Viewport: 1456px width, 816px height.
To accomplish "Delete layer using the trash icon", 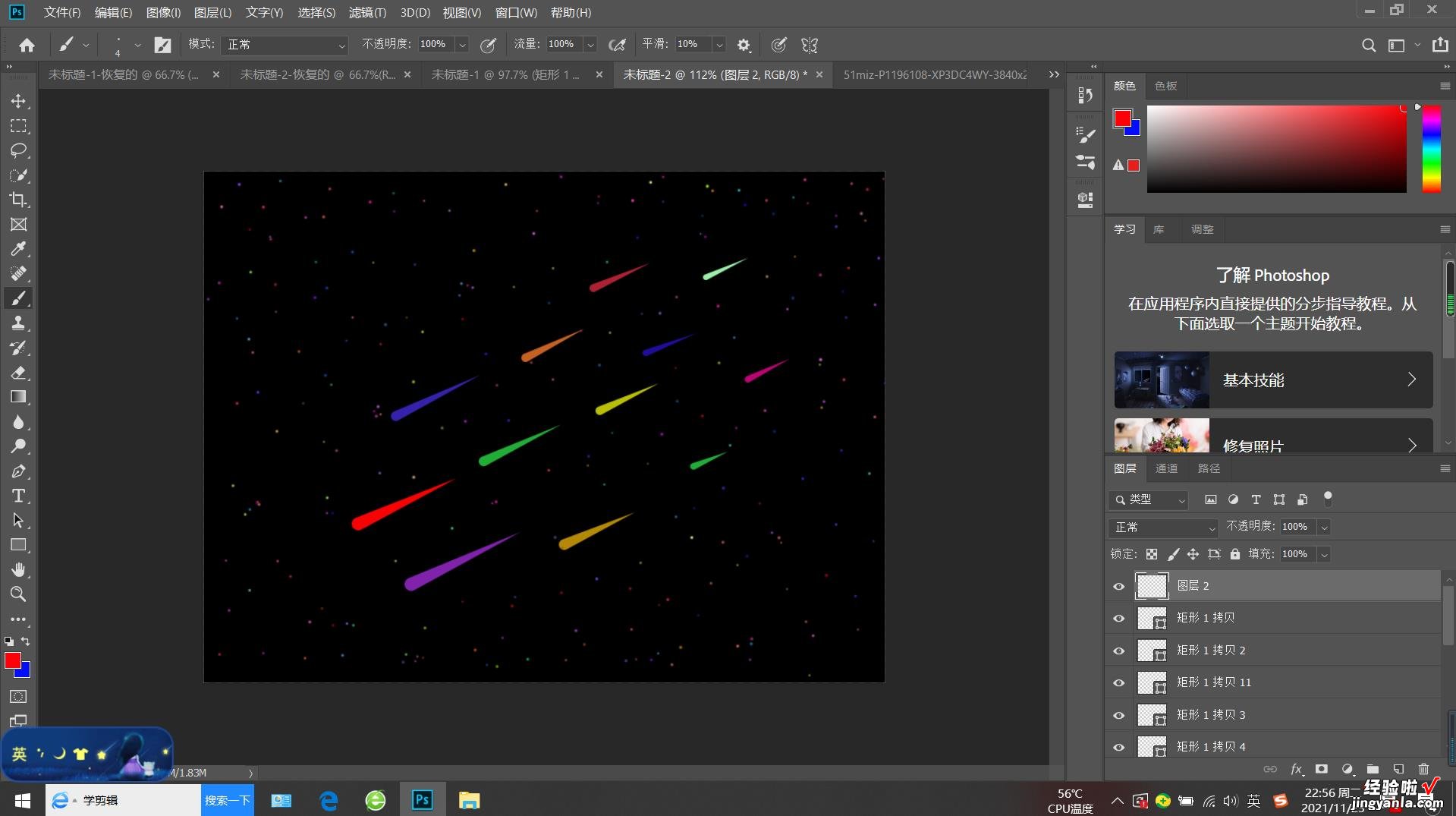I will point(1423,769).
